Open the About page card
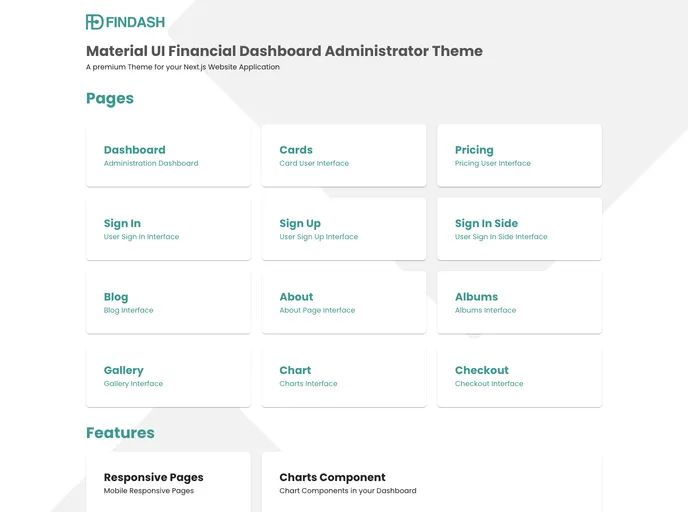 (343, 302)
